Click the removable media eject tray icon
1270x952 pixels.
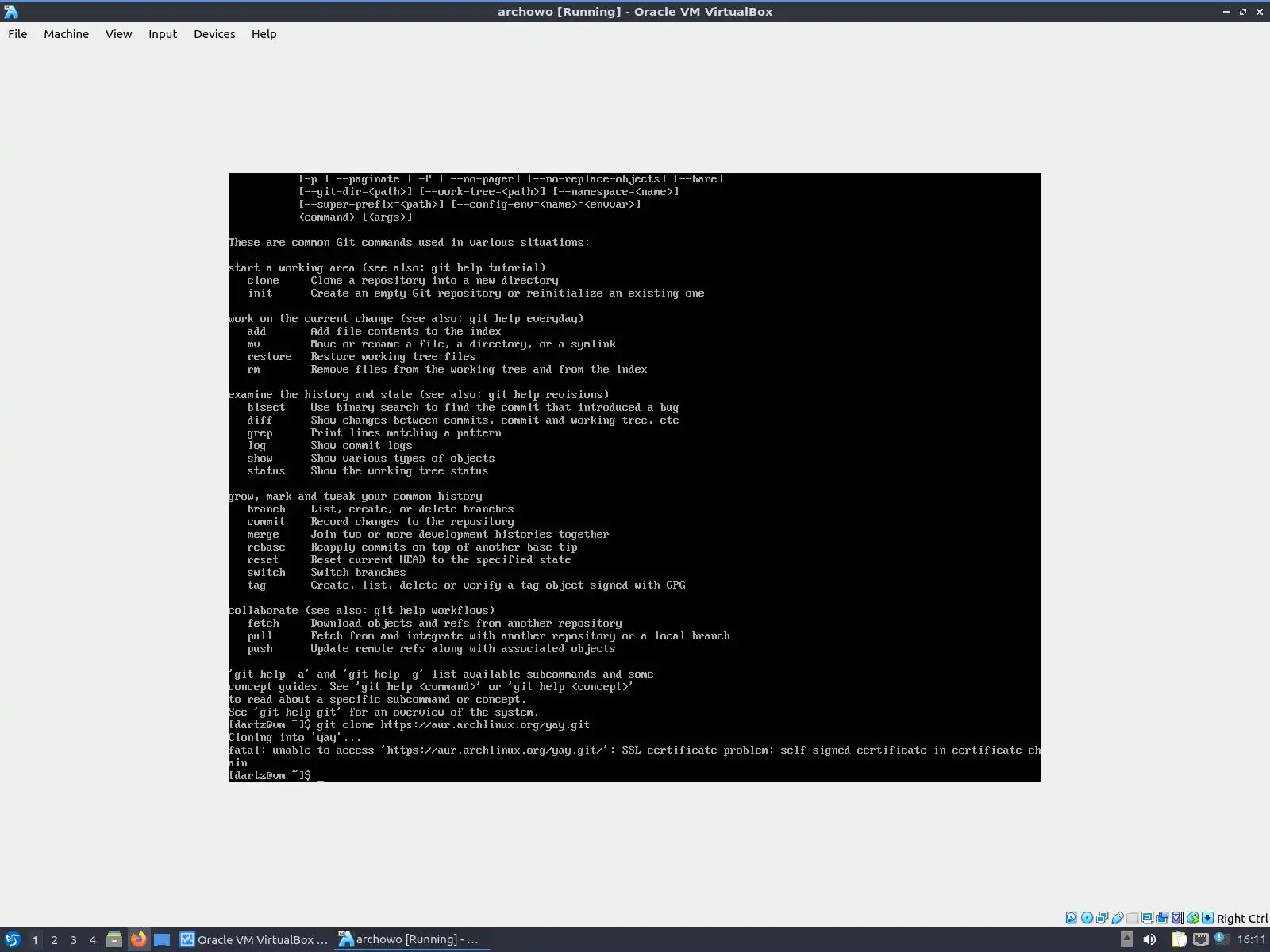point(1126,939)
